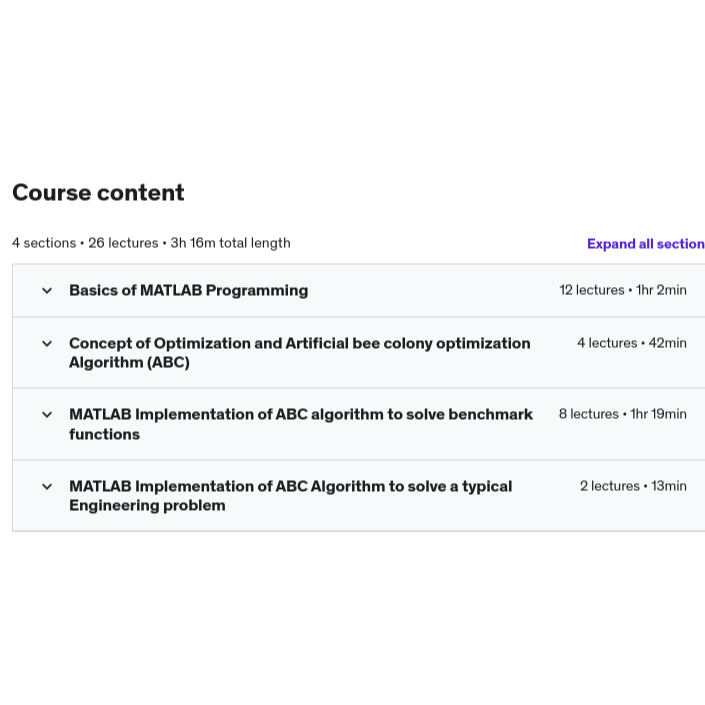Click the word functions under the benchmark title
The image size is (705, 705).
pos(104,434)
